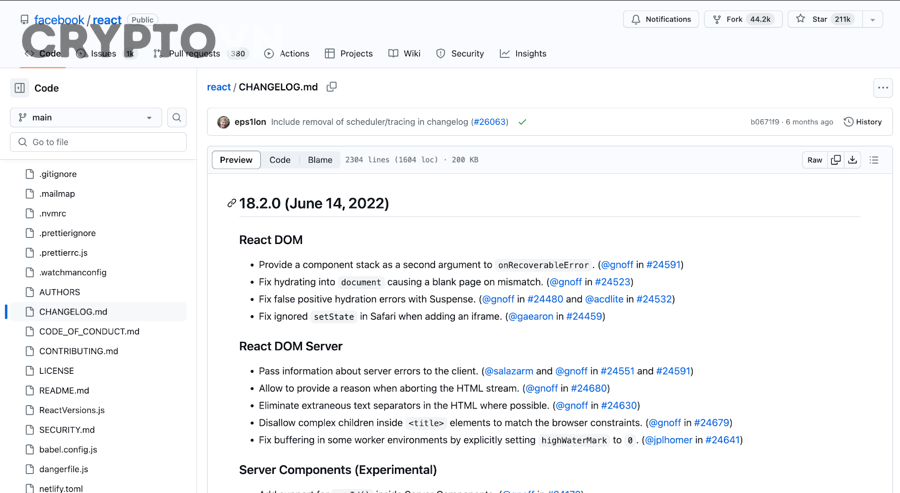Viewport: 900px width, 493px height.
Task: Open @salazarm user link
Action: coord(509,371)
